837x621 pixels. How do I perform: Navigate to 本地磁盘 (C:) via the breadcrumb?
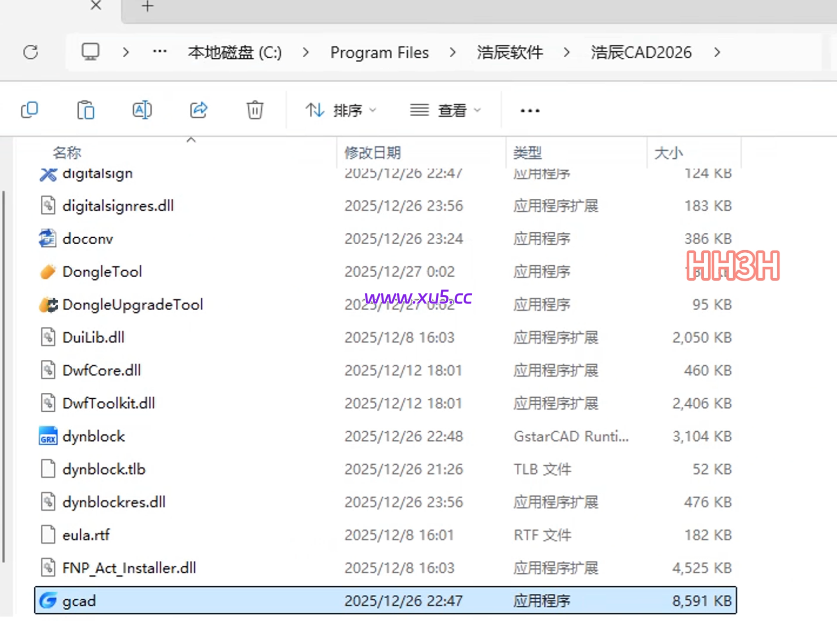click(235, 52)
